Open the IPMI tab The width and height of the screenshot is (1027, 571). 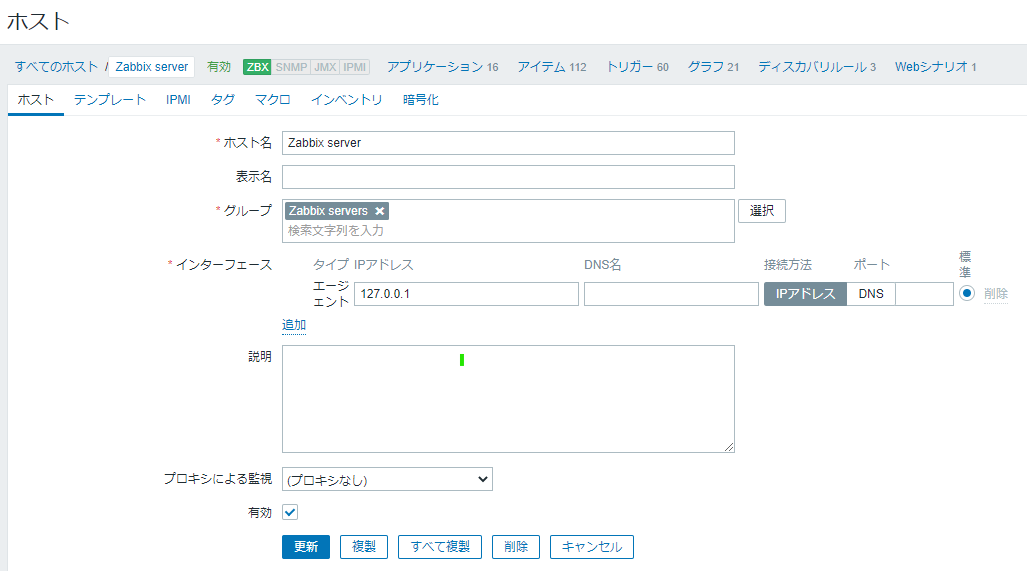[x=178, y=100]
